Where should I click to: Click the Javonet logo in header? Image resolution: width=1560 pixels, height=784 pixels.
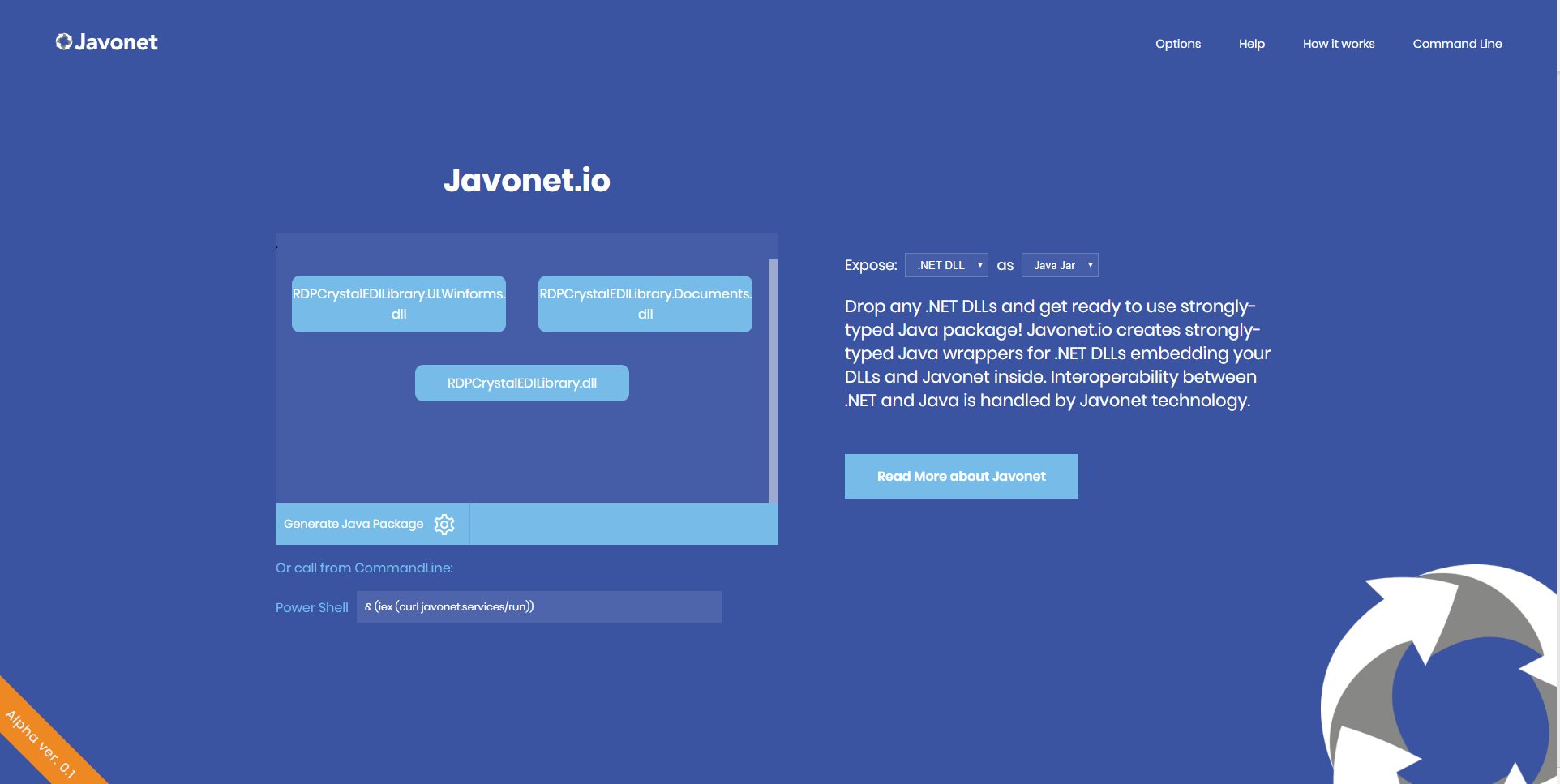pos(106,42)
